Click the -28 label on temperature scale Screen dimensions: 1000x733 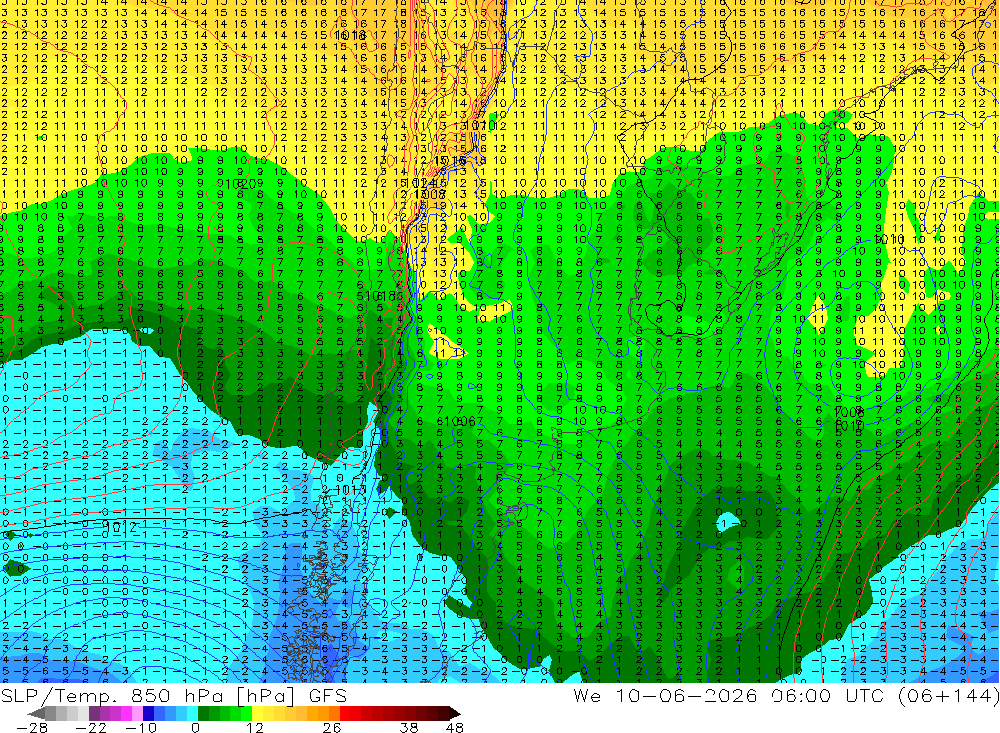(x=32, y=727)
